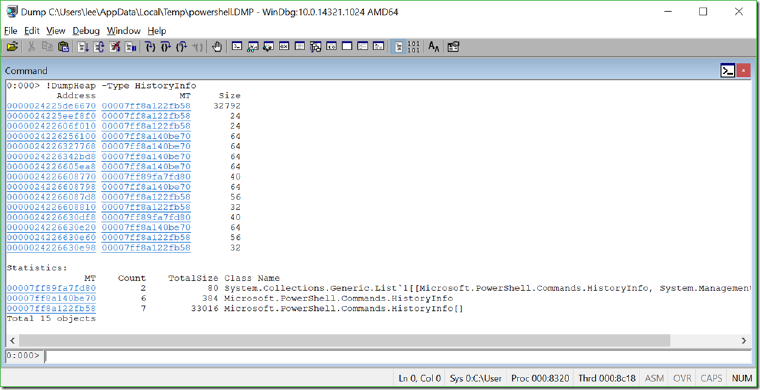
Task: Click the NUM status bar indicator
Action: point(742,378)
